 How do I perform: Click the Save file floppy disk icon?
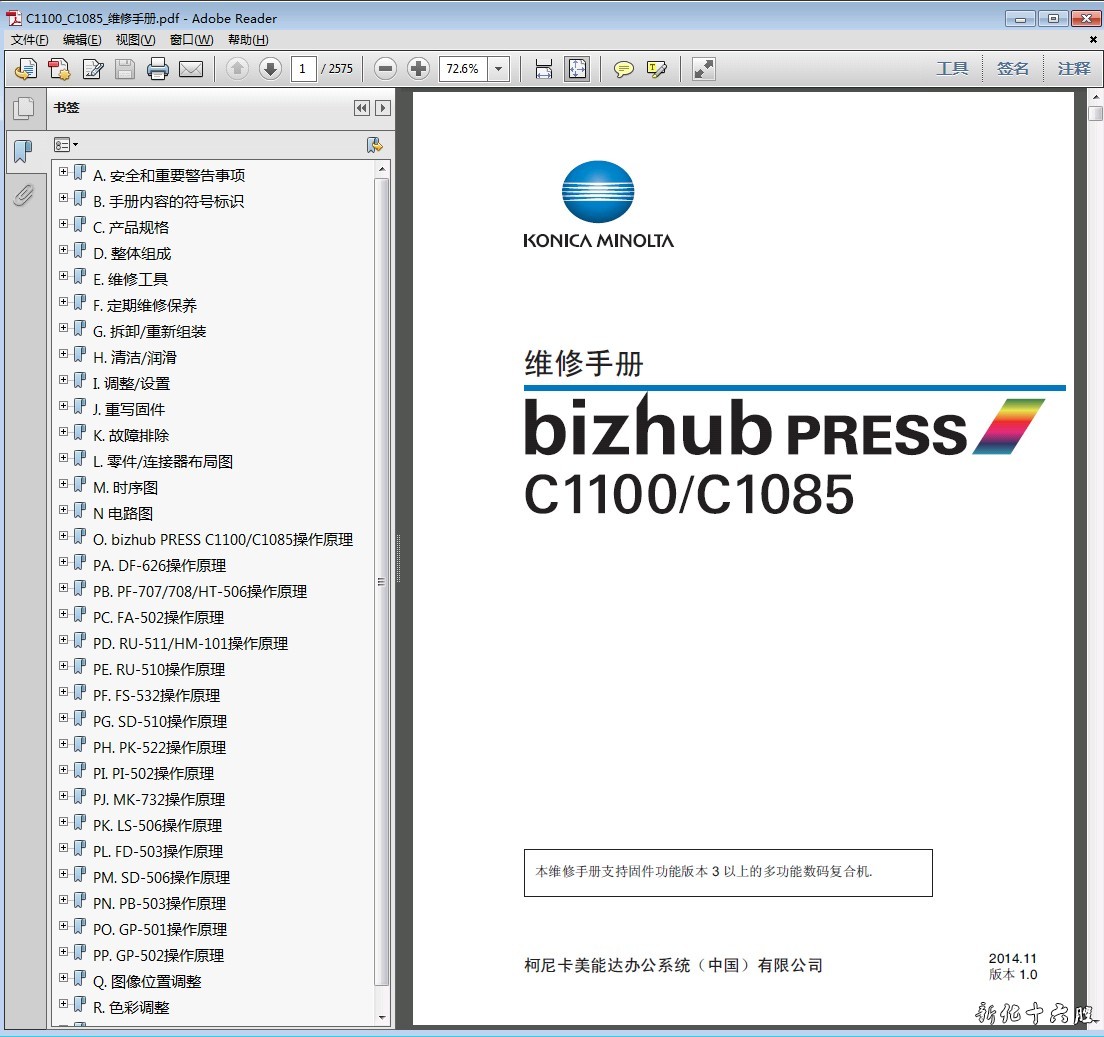click(125, 69)
